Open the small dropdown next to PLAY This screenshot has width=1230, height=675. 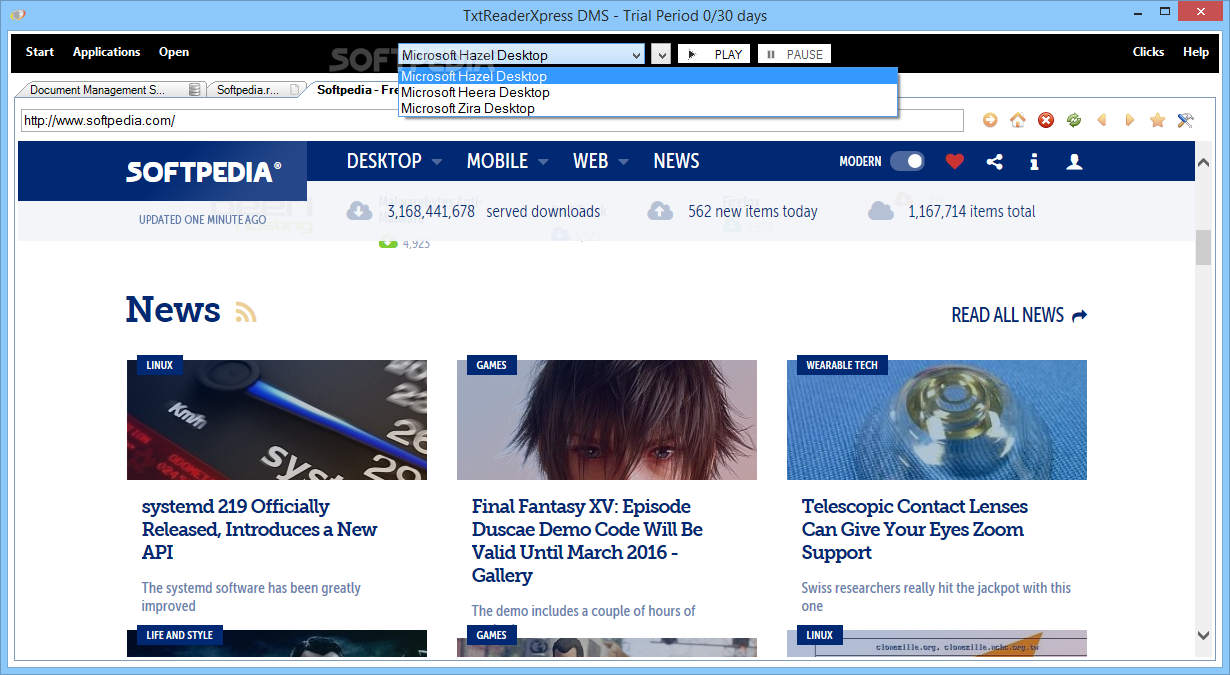click(x=661, y=55)
